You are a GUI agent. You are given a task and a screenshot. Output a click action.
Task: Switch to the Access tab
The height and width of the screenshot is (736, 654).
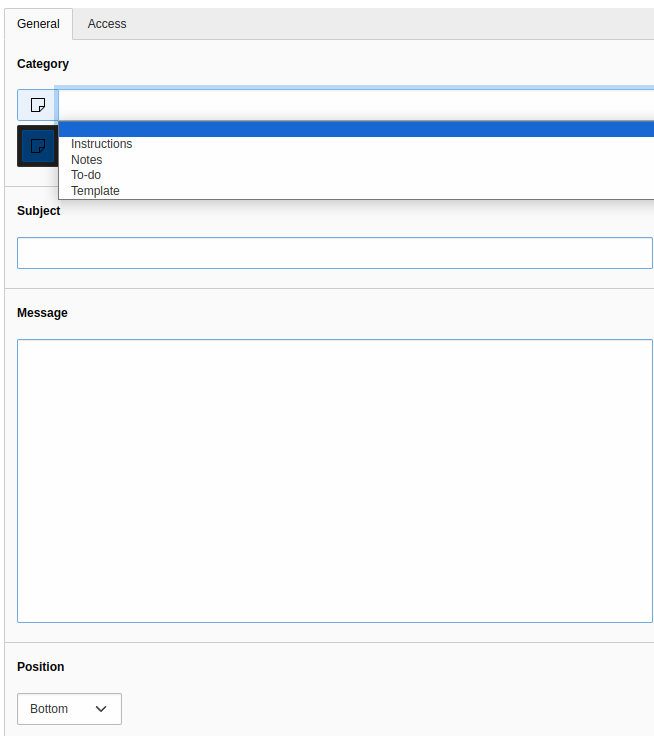tap(107, 24)
